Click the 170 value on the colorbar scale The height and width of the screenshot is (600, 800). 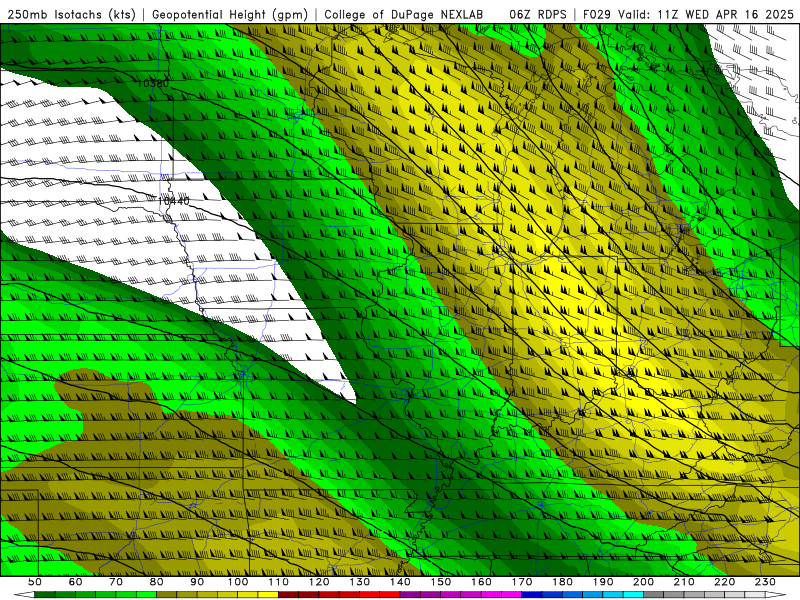click(522, 582)
